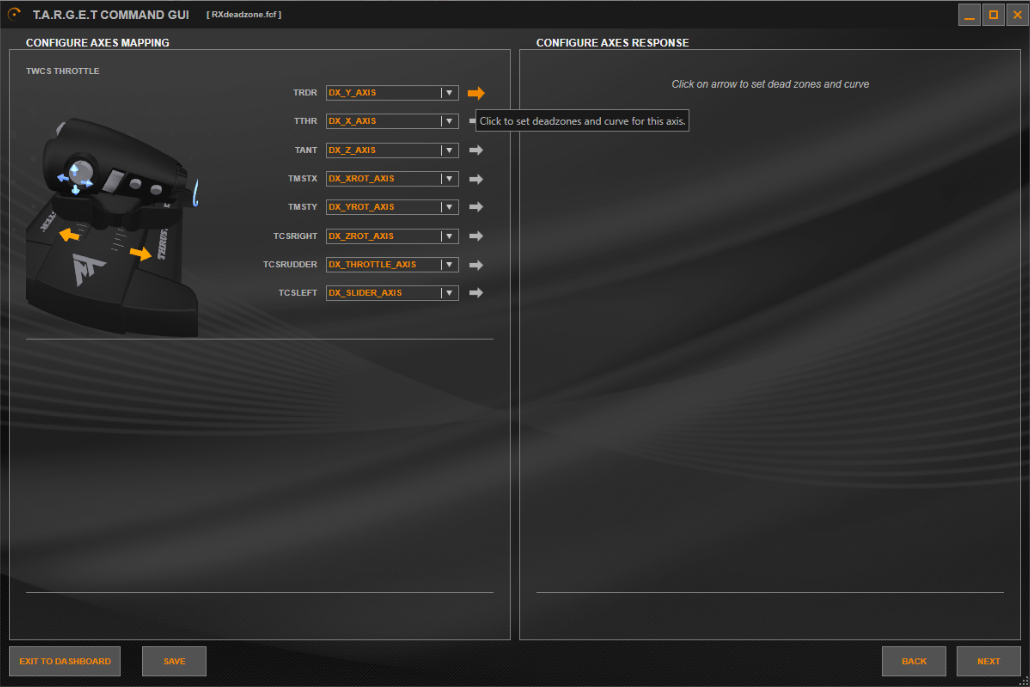
Task: Click the TWCS THROTTLE heading text
Action: click(62, 71)
